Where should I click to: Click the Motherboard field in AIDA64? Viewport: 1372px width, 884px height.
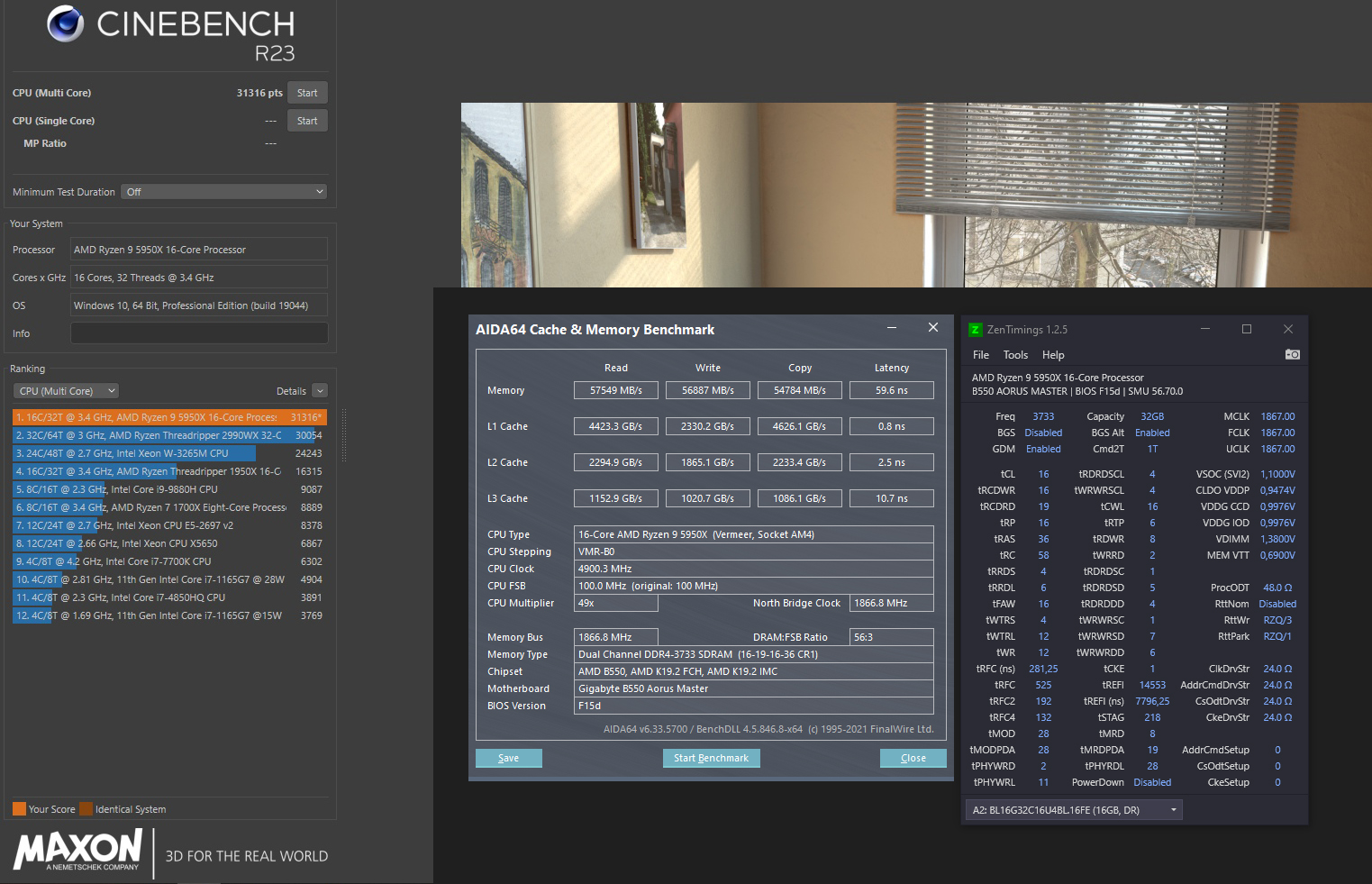click(754, 688)
